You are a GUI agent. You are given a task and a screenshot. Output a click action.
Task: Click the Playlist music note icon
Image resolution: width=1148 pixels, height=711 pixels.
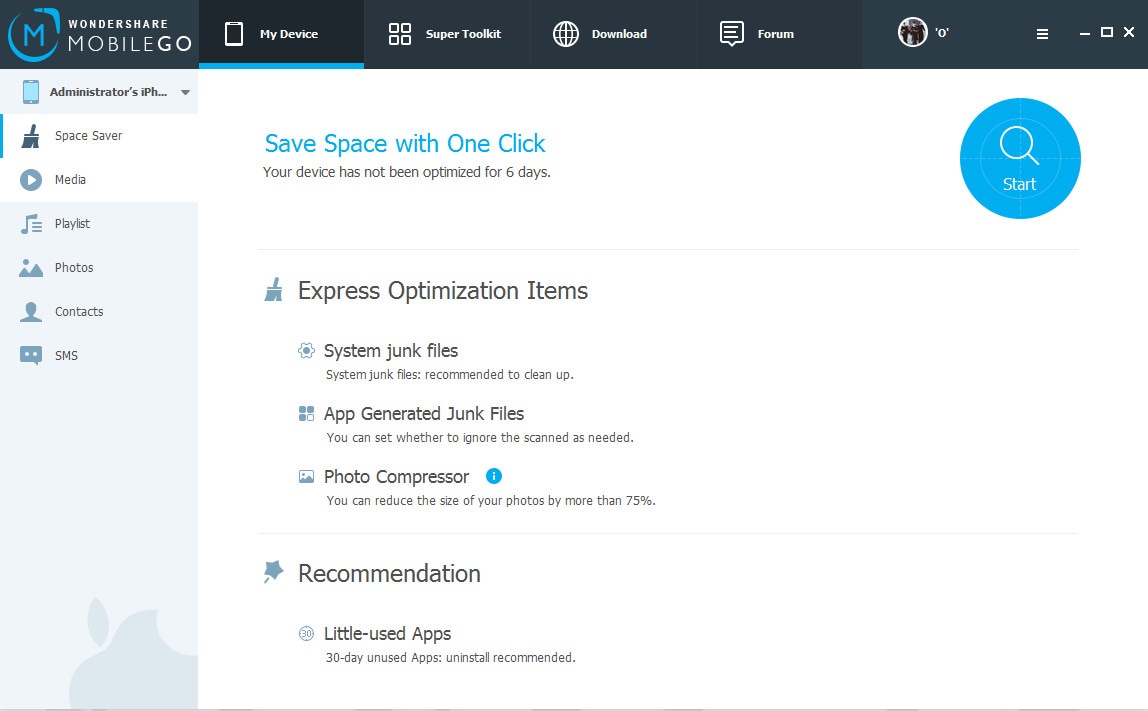coord(31,224)
